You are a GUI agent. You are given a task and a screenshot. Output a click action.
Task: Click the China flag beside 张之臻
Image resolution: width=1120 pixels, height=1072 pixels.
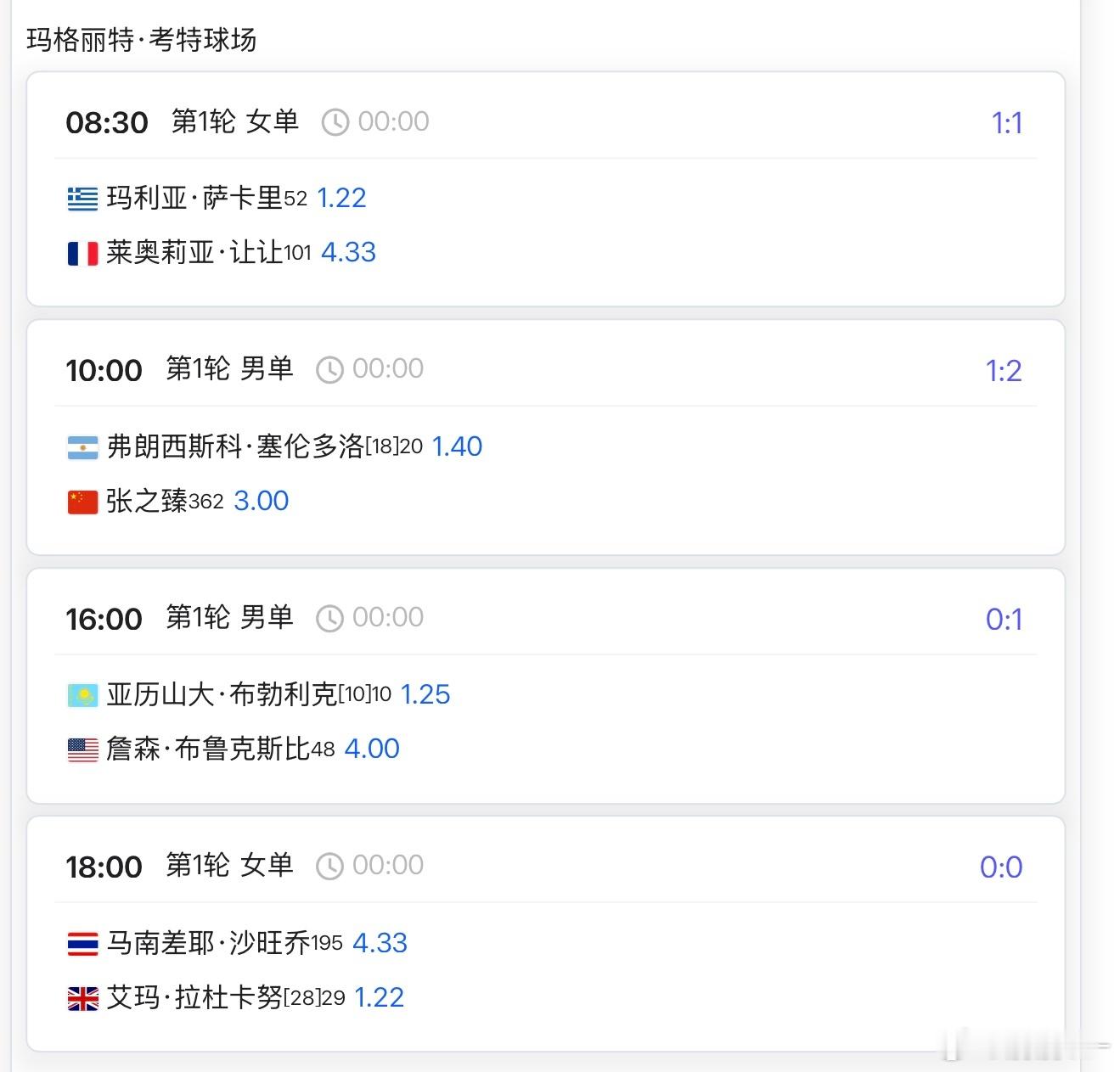(82, 502)
